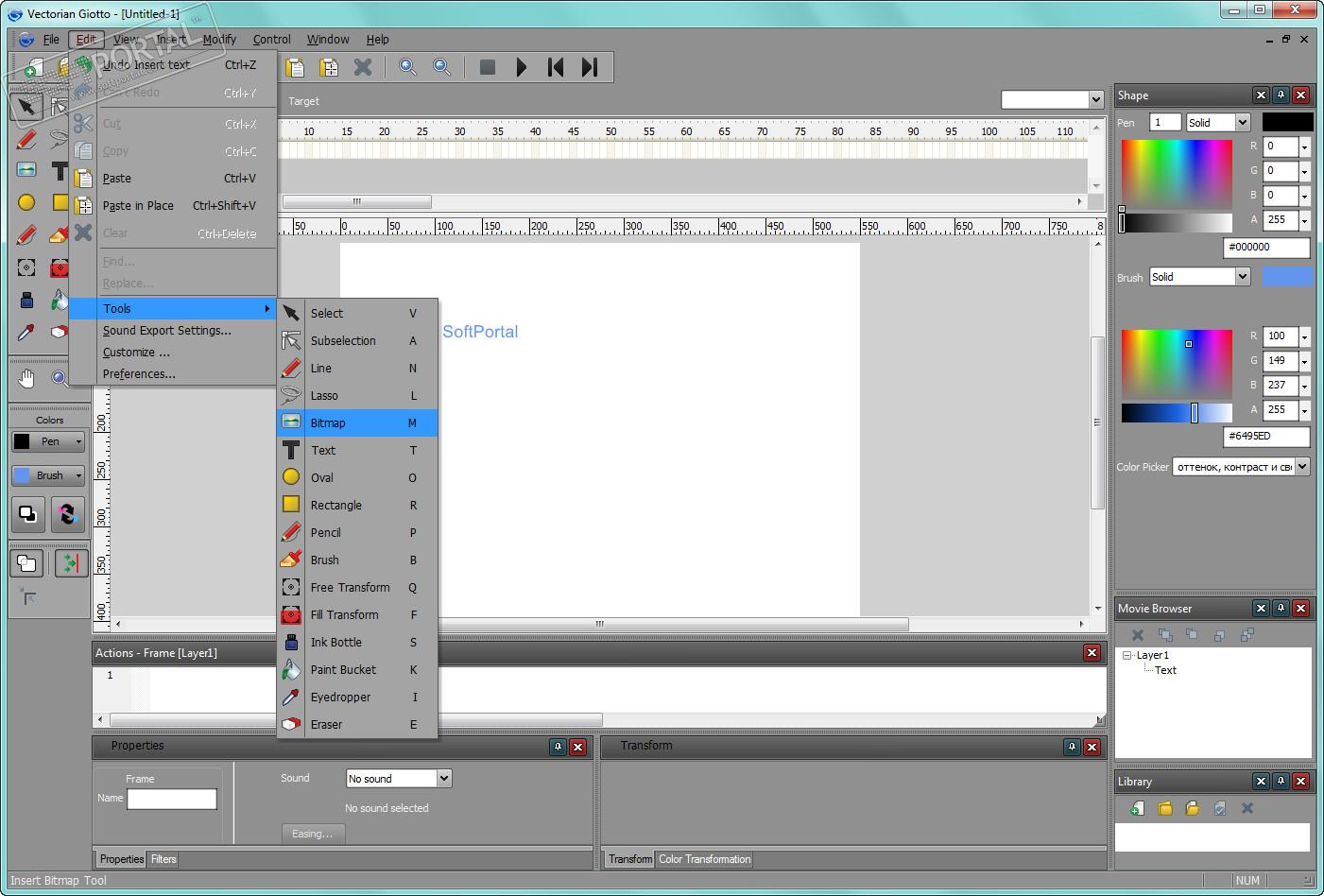Pin the Movie Browser panel
Screen dimensions: 1324x896
tap(1281, 609)
